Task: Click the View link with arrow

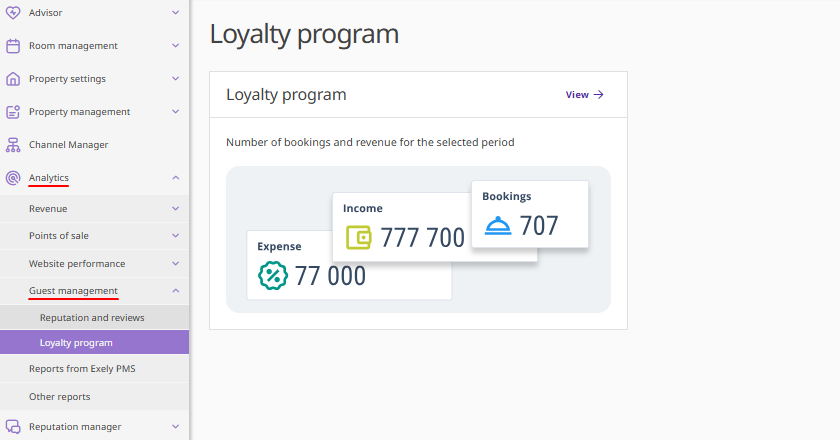Action: click(585, 95)
